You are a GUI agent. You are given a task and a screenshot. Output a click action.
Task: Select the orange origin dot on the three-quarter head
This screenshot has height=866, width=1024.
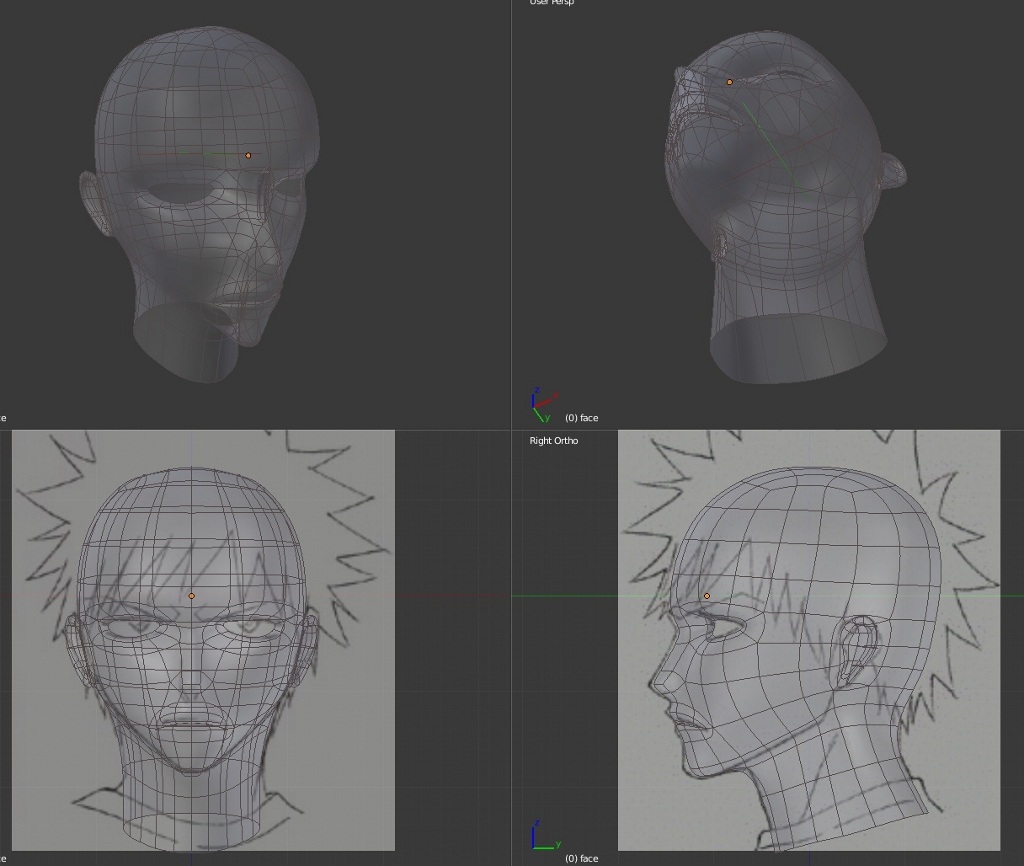(248, 155)
